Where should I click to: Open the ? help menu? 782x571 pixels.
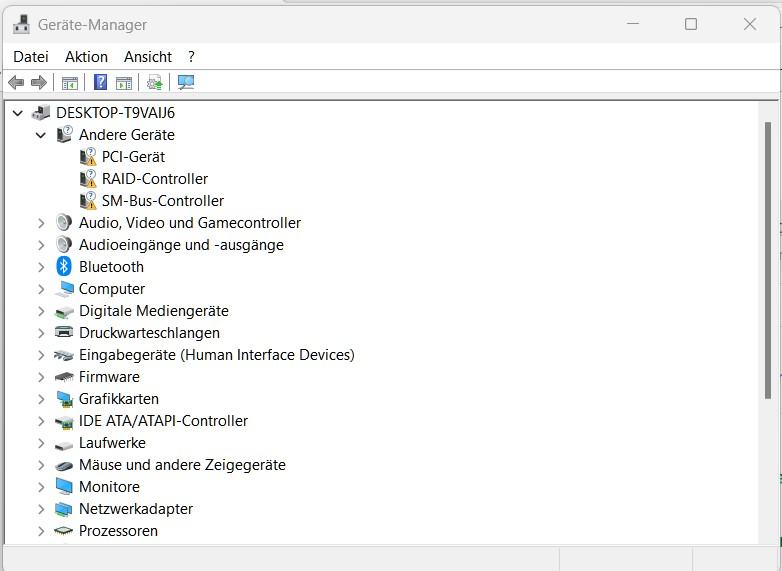pyautogui.click(x=192, y=57)
